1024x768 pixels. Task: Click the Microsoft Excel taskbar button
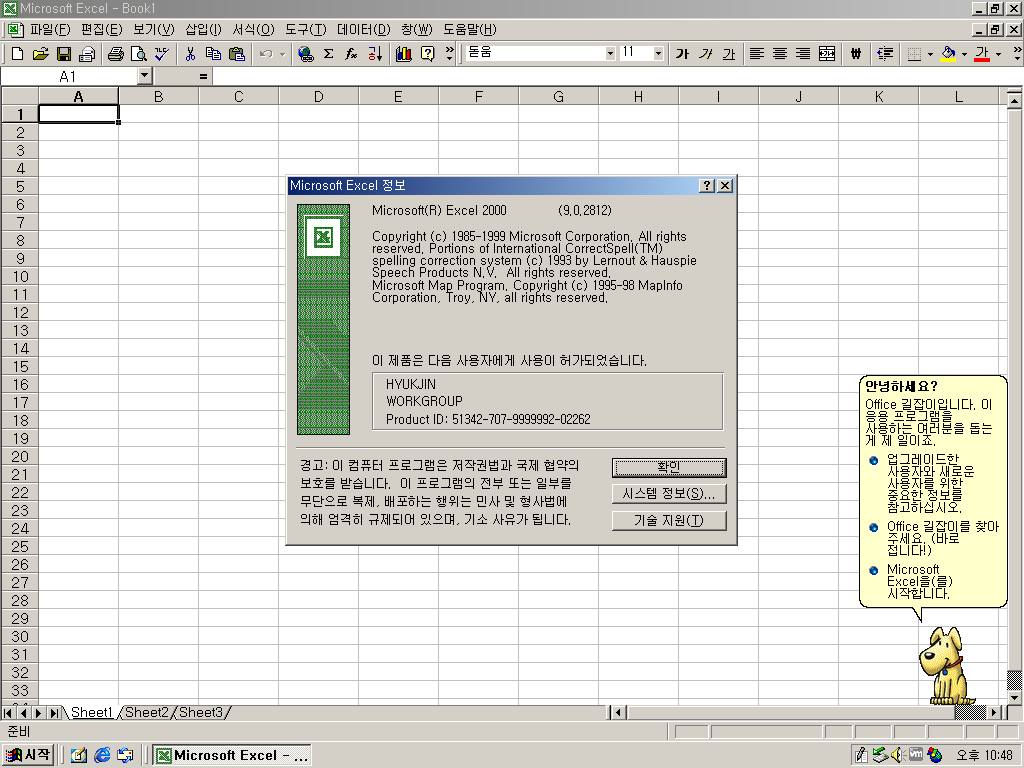click(x=232, y=756)
